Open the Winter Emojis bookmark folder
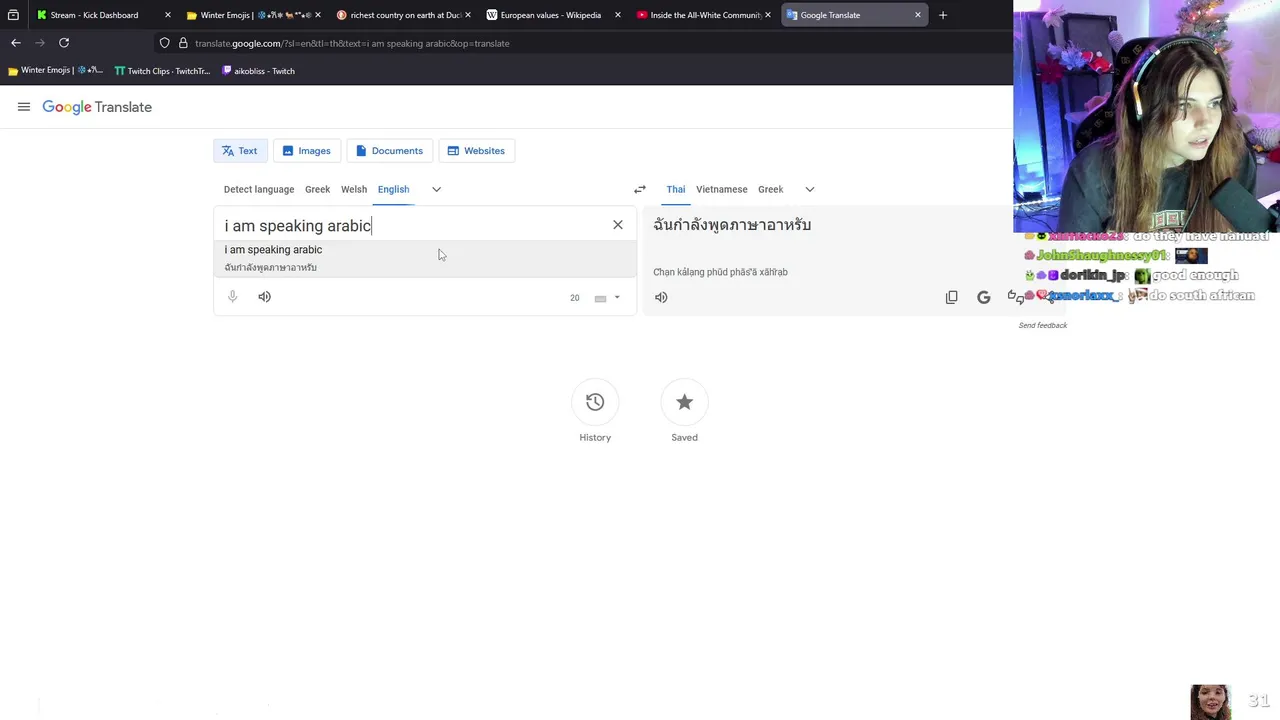 55,71
